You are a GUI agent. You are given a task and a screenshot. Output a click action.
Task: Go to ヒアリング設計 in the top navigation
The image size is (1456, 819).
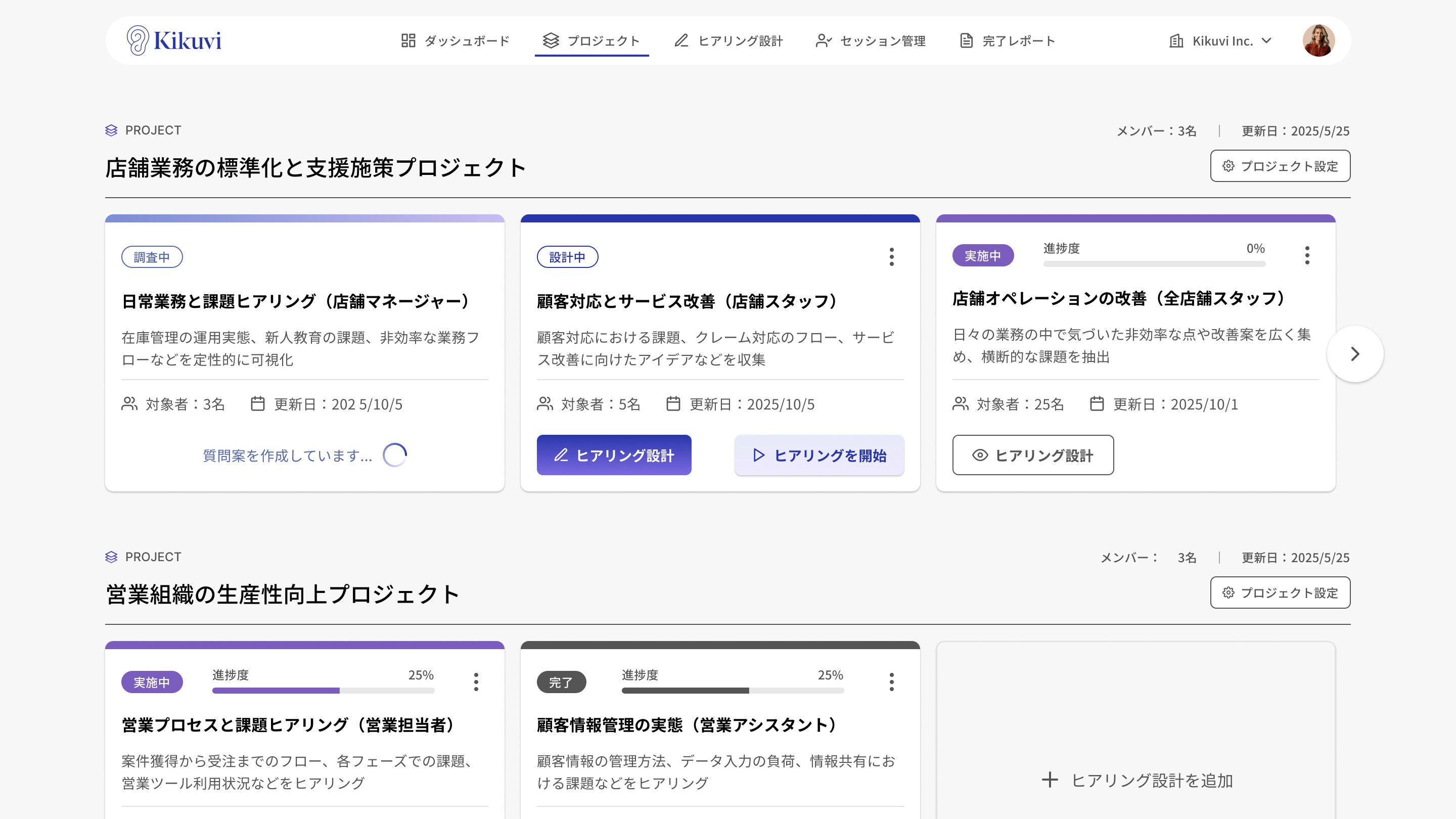(x=728, y=40)
